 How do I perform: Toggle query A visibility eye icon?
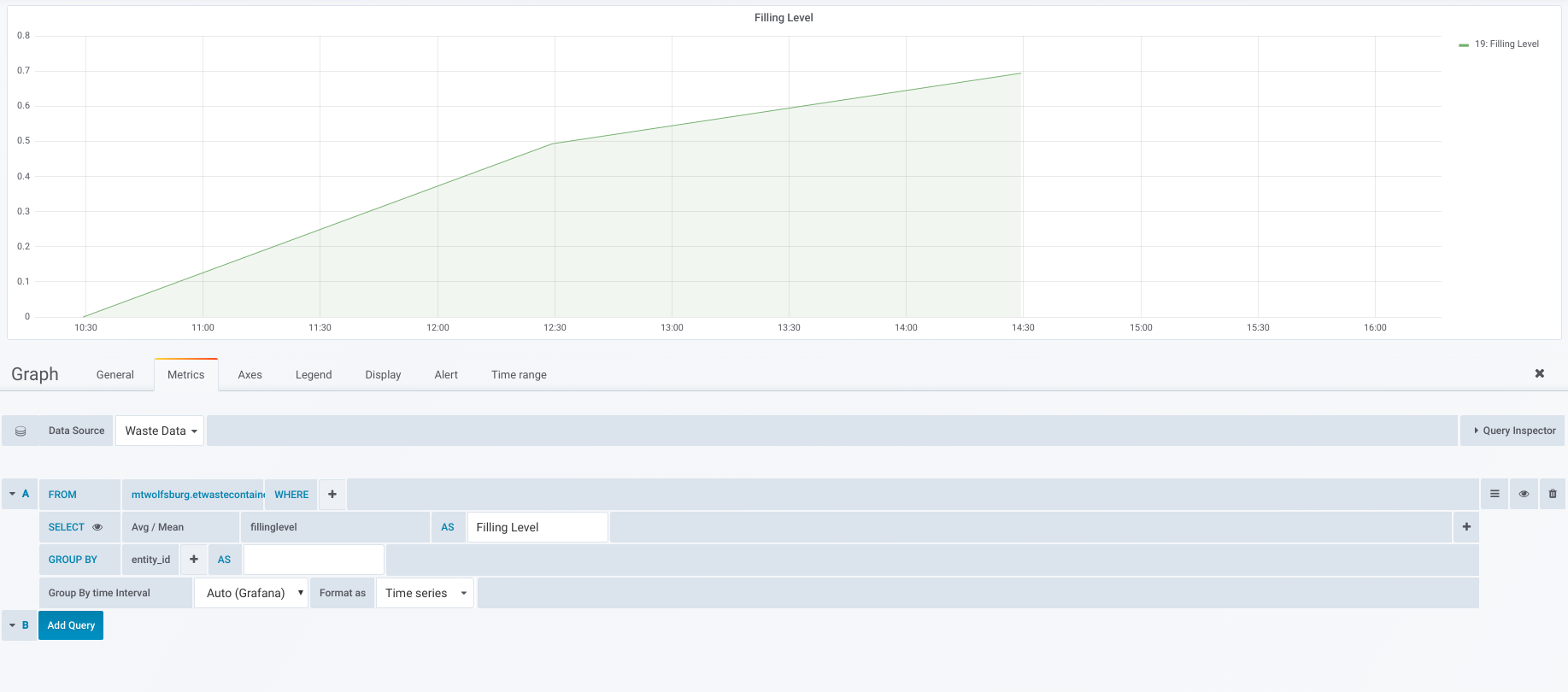click(1524, 494)
